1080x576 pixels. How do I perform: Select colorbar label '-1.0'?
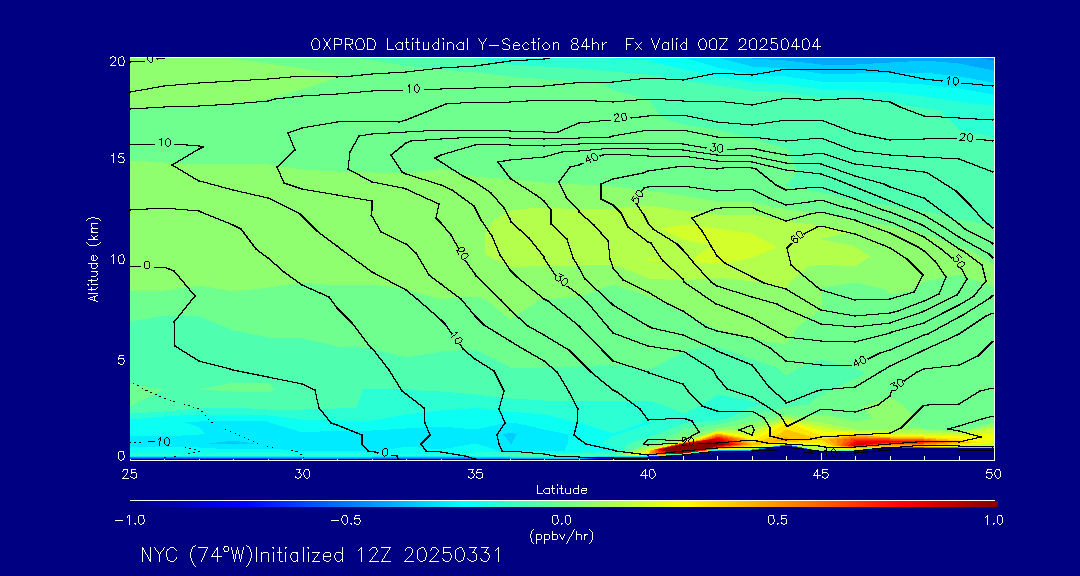click(x=129, y=520)
